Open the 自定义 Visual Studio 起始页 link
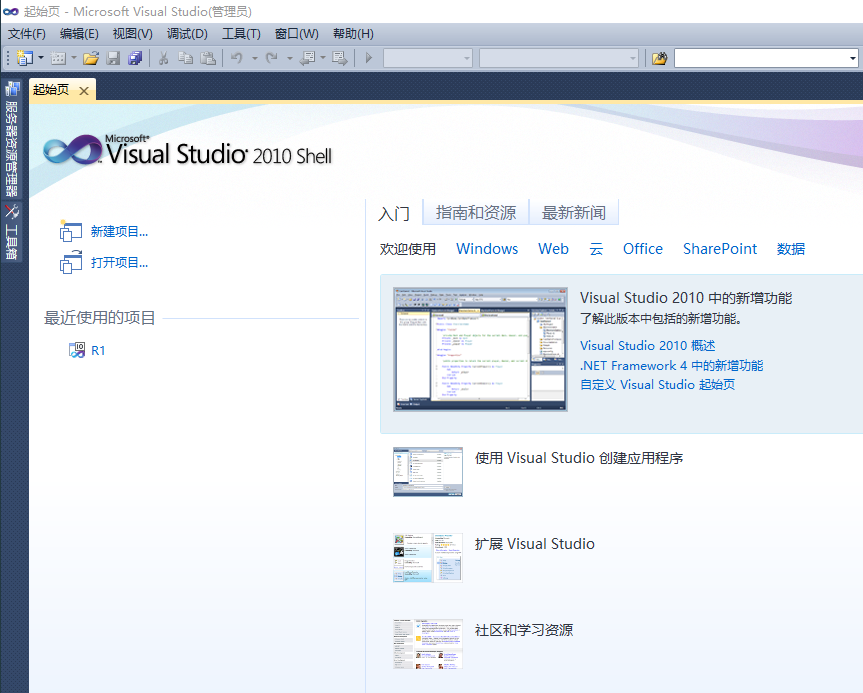 coord(658,385)
